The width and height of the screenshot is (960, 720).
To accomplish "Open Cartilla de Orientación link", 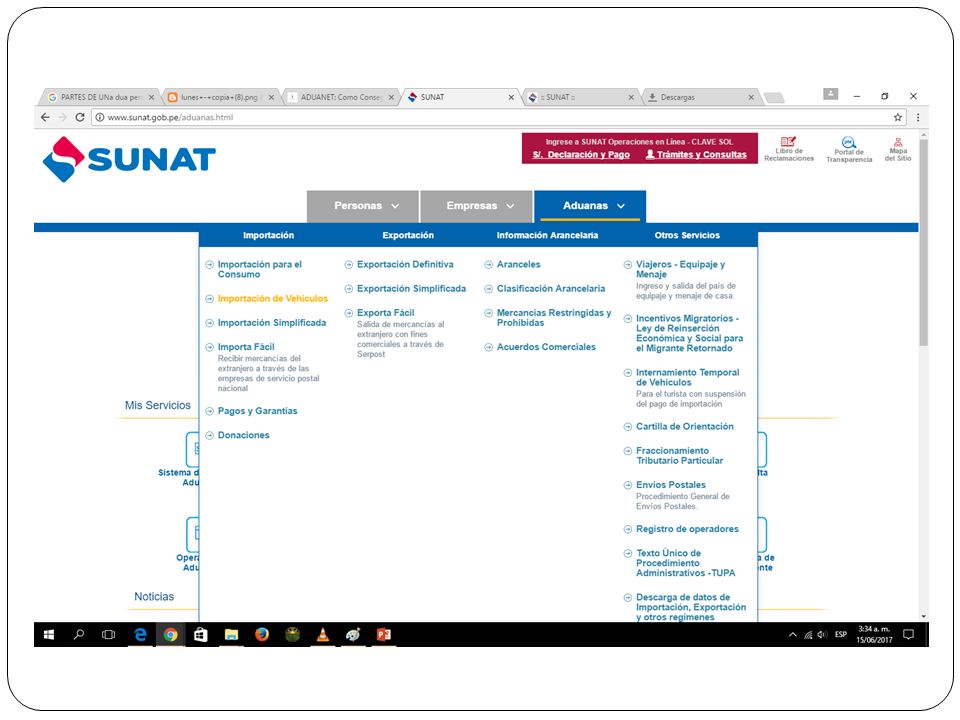I will (x=684, y=427).
